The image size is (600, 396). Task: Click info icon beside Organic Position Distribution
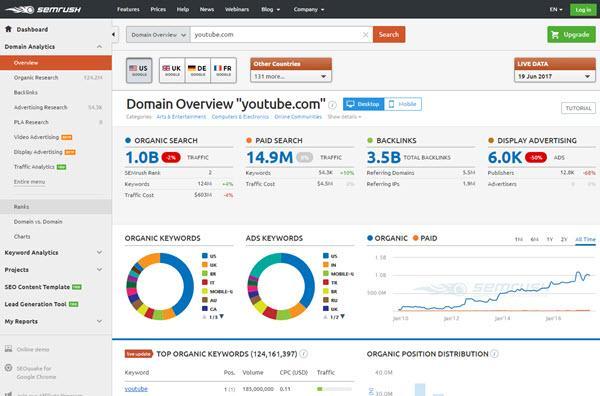(494, 354)
